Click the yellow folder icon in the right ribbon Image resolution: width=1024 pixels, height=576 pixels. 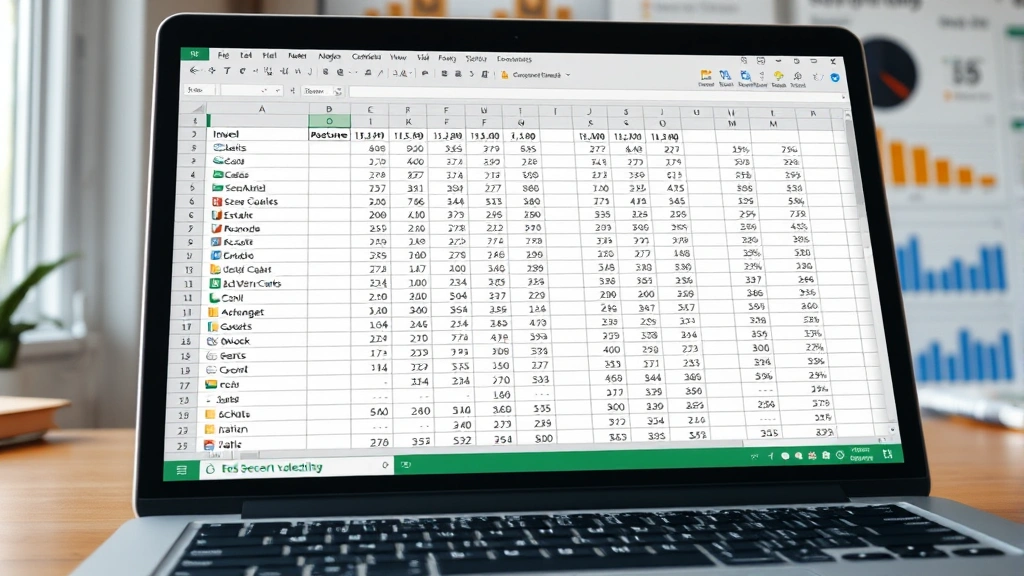(x=706, y=75)
